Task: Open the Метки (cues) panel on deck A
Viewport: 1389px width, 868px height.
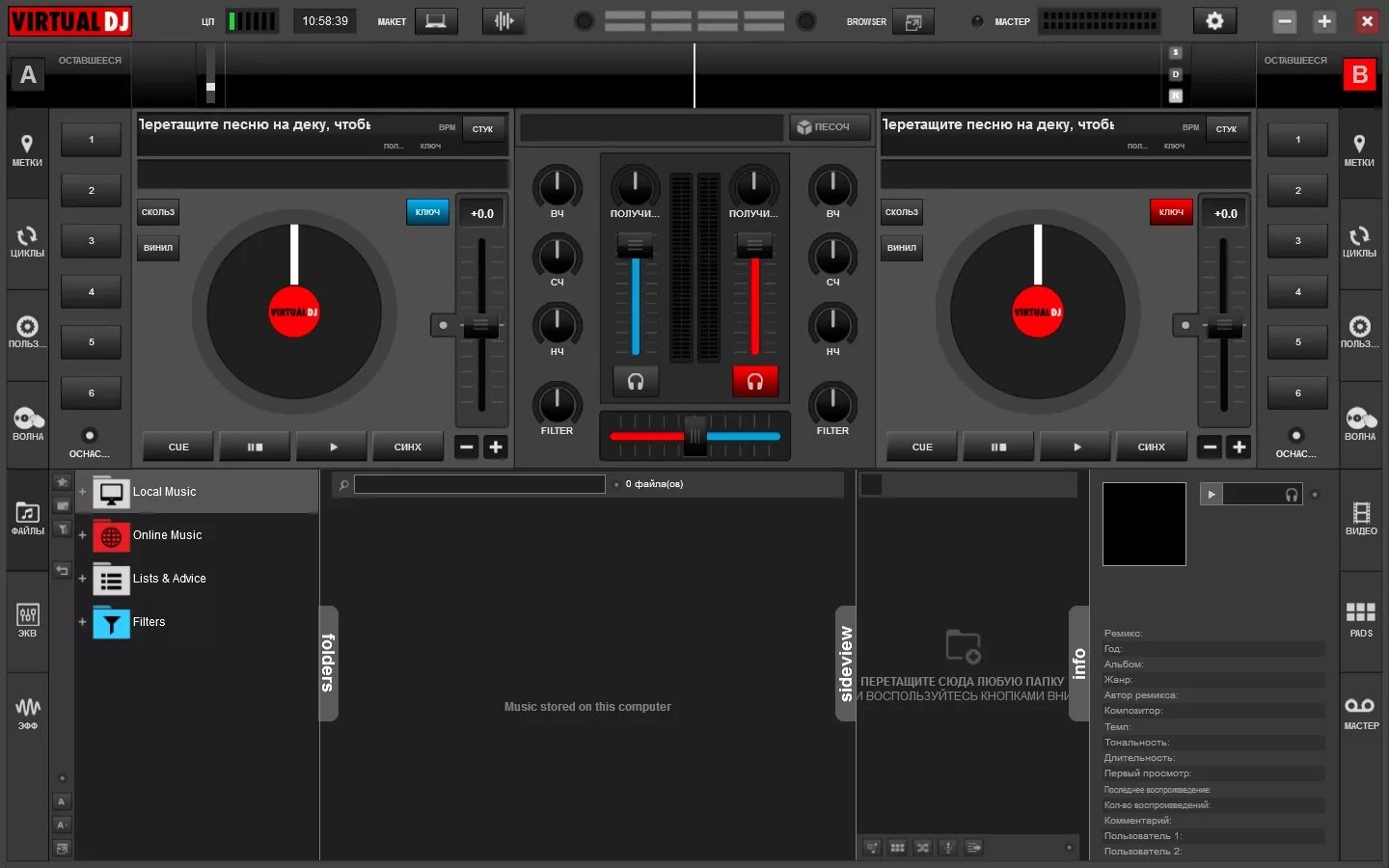Action: point(27,151)
